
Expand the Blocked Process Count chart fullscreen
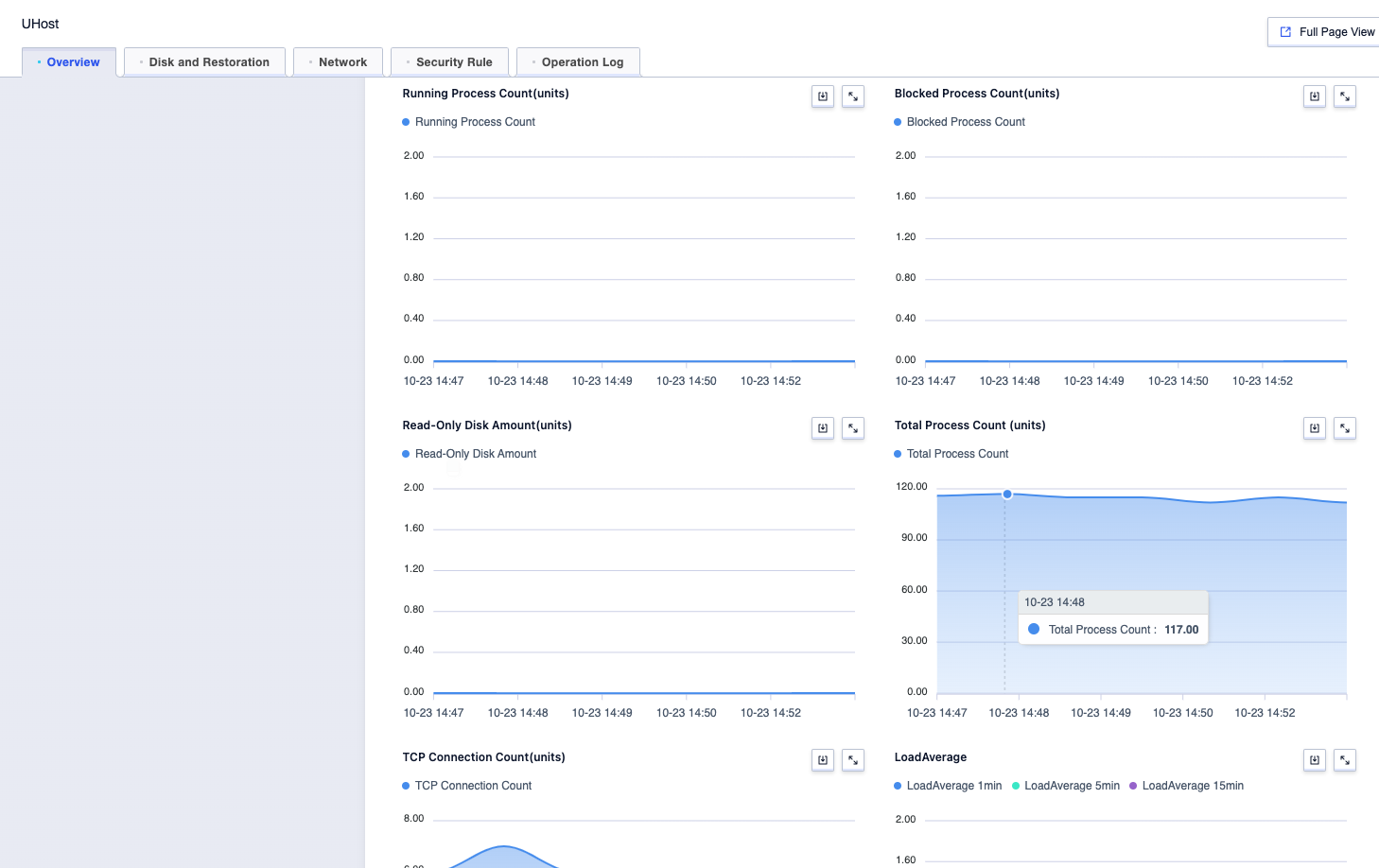point(1345,96)
